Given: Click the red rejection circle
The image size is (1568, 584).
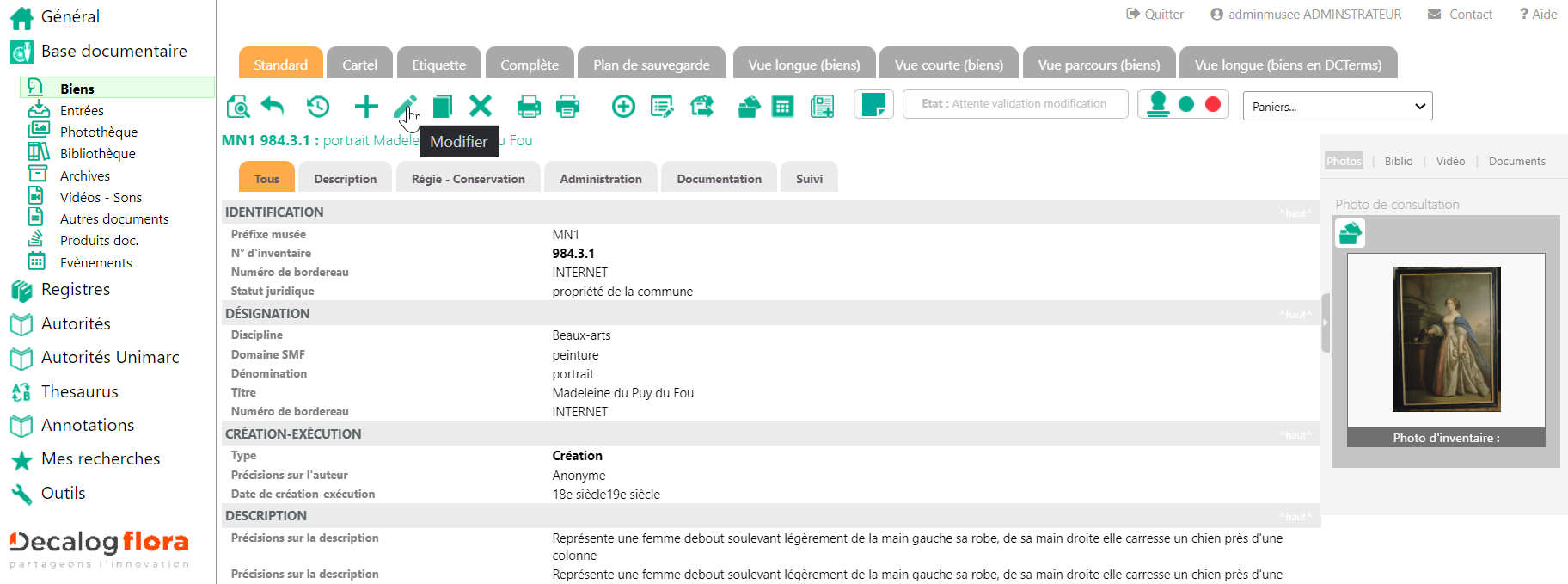Looking at the screenshot, I should (1213, 104).
